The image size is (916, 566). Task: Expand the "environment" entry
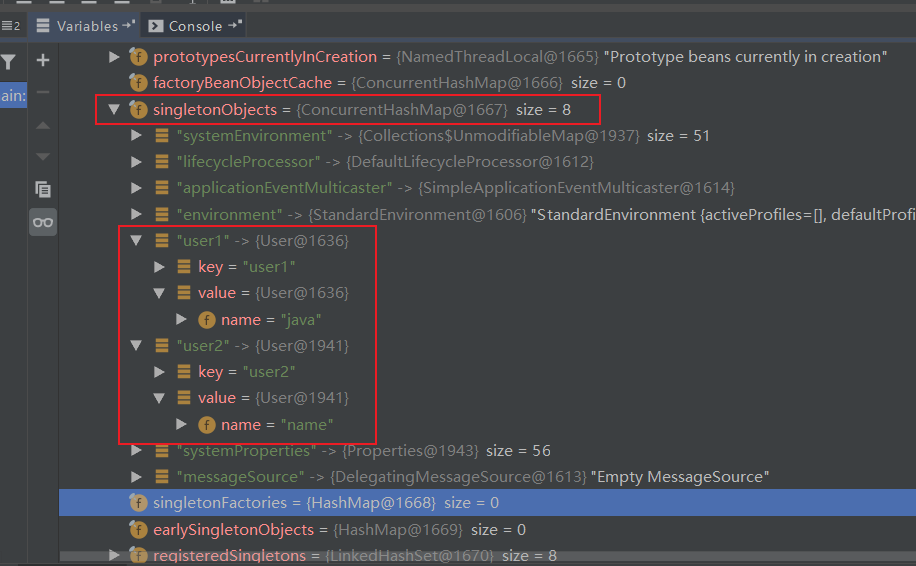[x=136, y=214]
